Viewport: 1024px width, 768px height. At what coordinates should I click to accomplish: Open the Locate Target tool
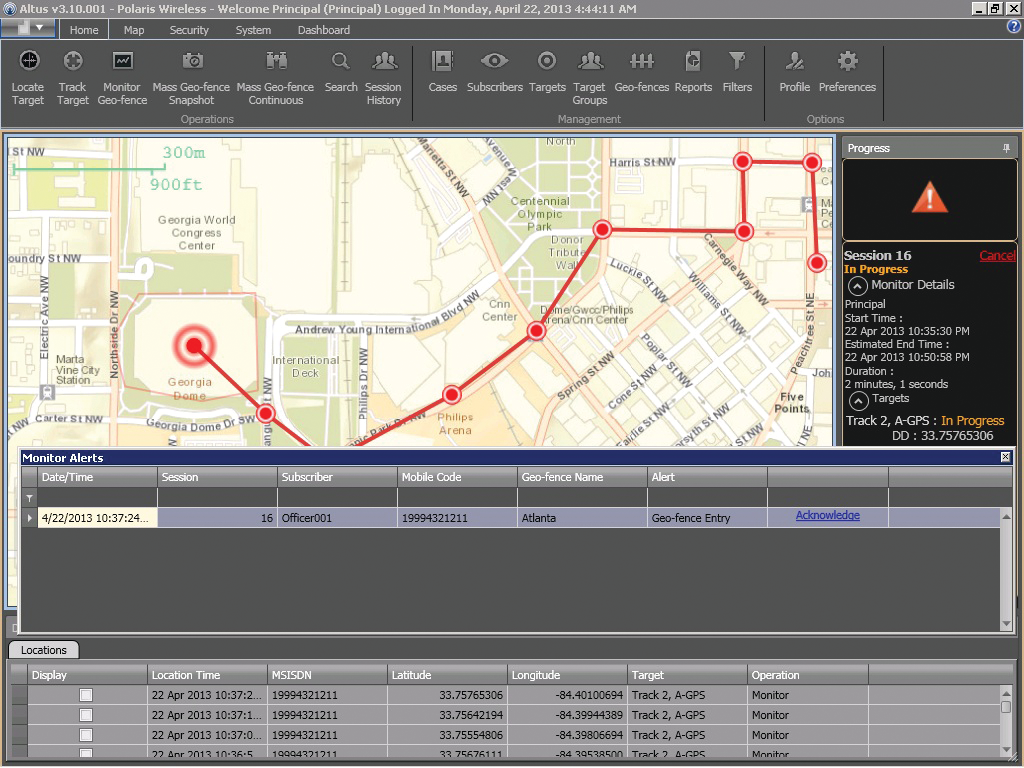click(x=28, y=77)
